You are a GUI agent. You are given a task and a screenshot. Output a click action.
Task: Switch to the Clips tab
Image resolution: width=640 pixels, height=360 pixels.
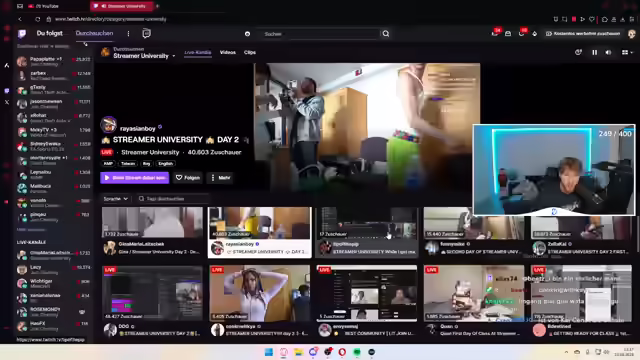[250, 52]
